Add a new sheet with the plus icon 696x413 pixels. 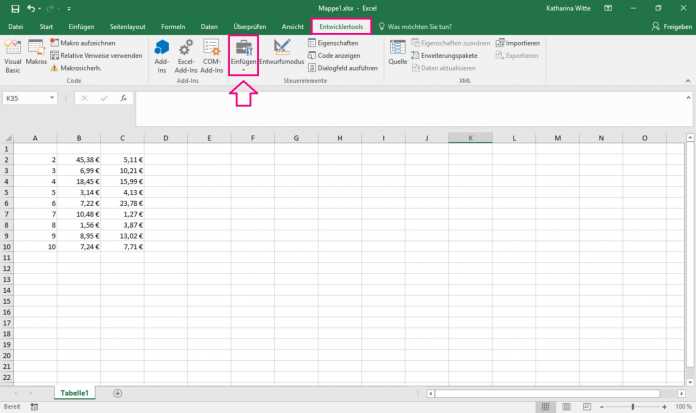(x=118, y=393)
